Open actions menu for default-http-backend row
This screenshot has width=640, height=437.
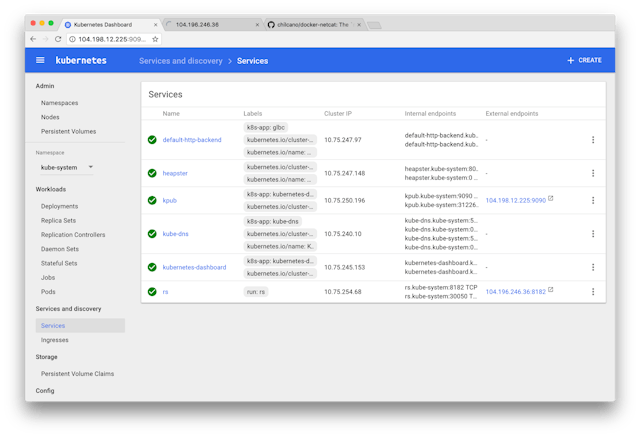point(593,140)
